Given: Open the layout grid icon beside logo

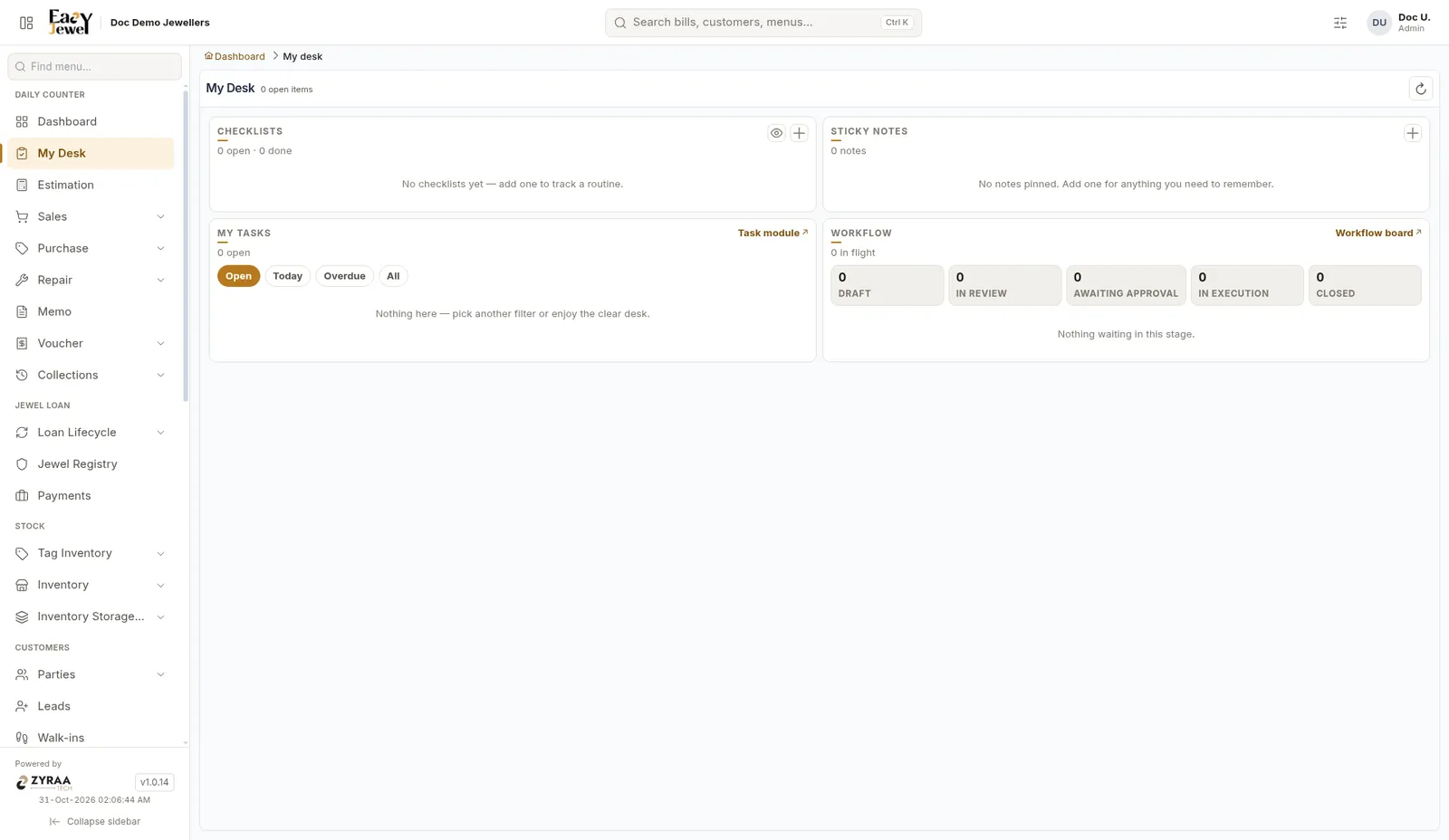Looking at the screenshot, I should tap(26, 23).
